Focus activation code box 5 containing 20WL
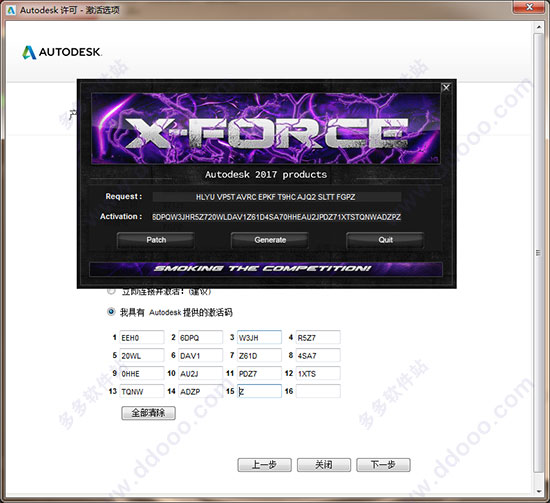The width and height of the screenshot is (550, 503). (x=142, y=355)
